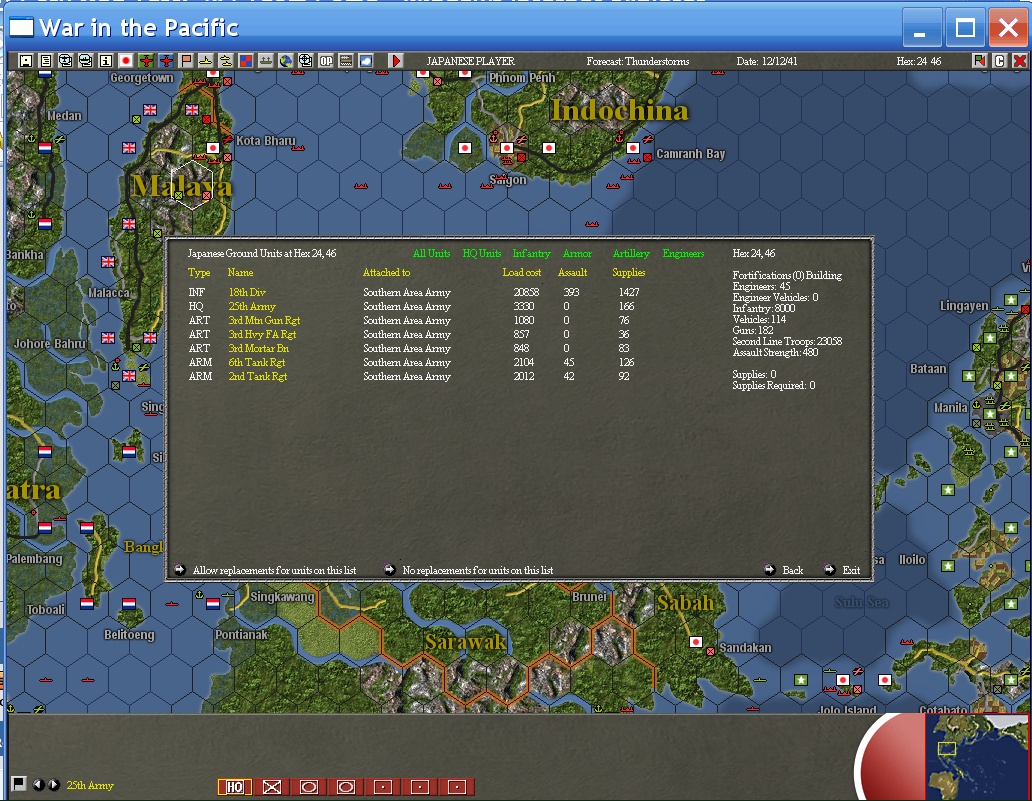Sort by the Load cost column header
The image size is (1032, 801).
pyautogui.click(x=522, y=272)
